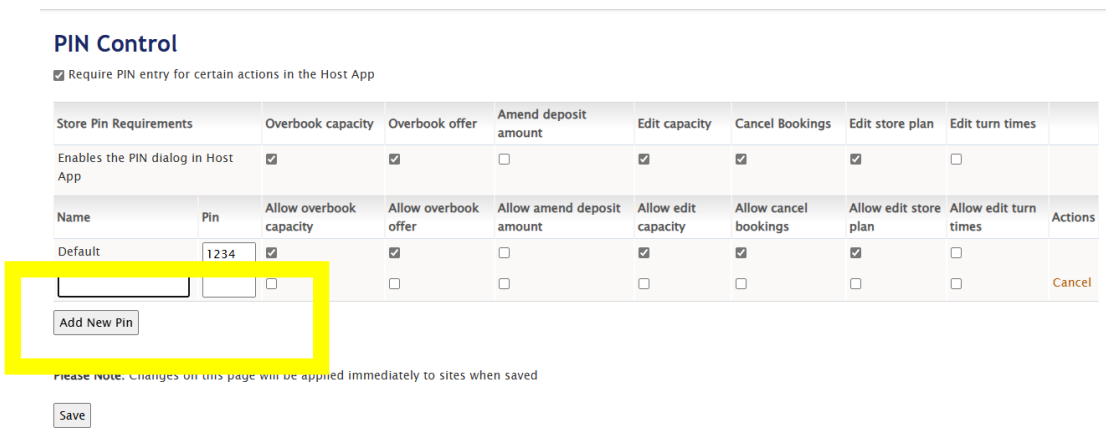1106x433 pixels.
Task: Check Default PIN allow amend deposit amount
Action: point(504,253)
